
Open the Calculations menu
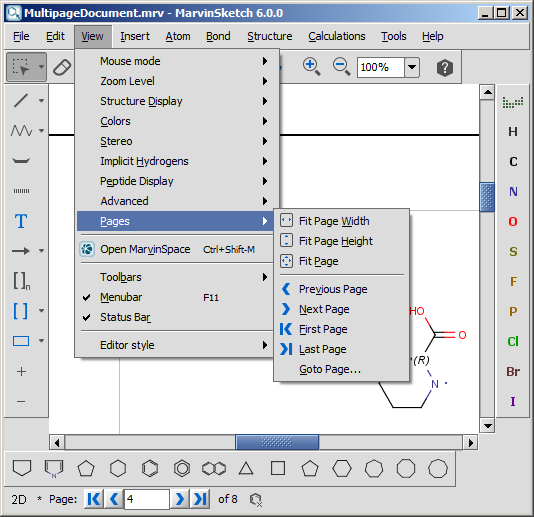(x=336, y=36)
